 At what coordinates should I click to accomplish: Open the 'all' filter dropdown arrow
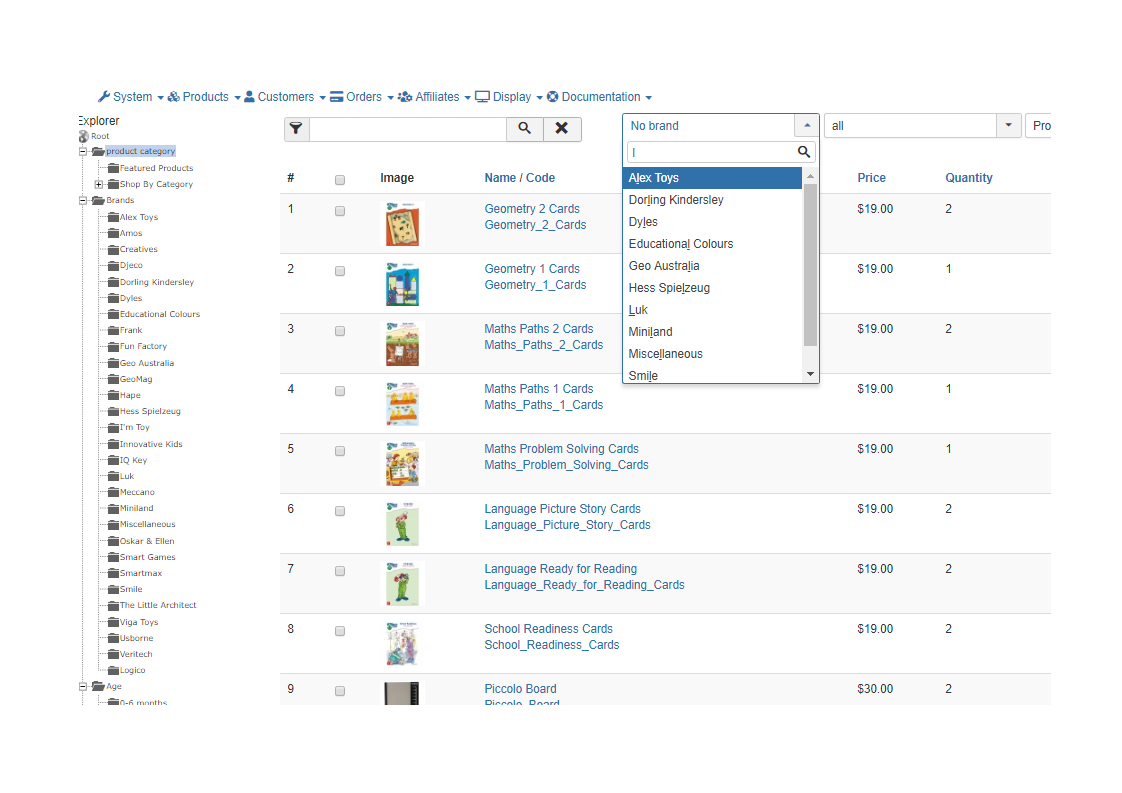tap(1008, 126)
